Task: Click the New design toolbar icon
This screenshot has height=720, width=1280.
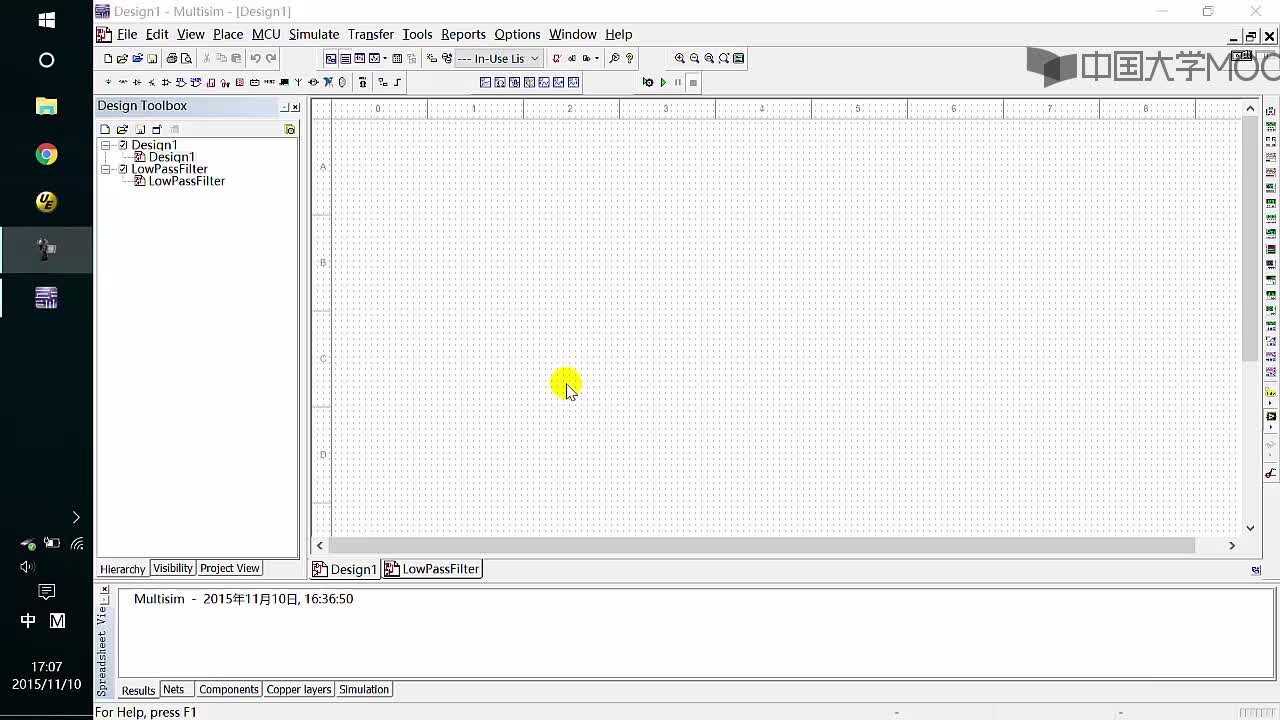Action: [x=107, y=58]
